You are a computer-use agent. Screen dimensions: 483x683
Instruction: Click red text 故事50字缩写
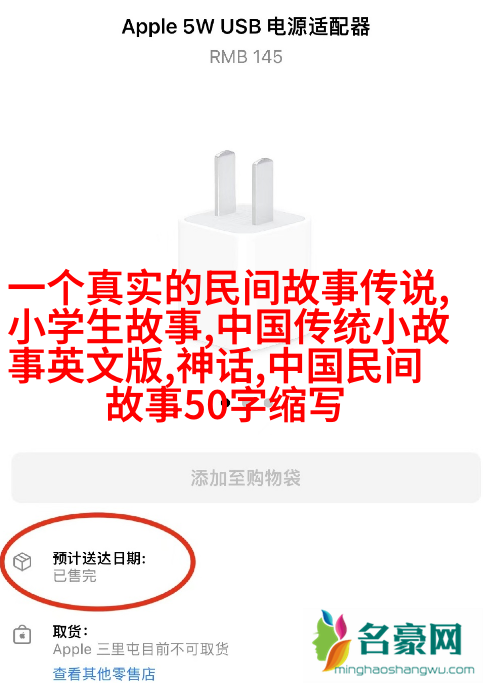click(x=225, y=404)
